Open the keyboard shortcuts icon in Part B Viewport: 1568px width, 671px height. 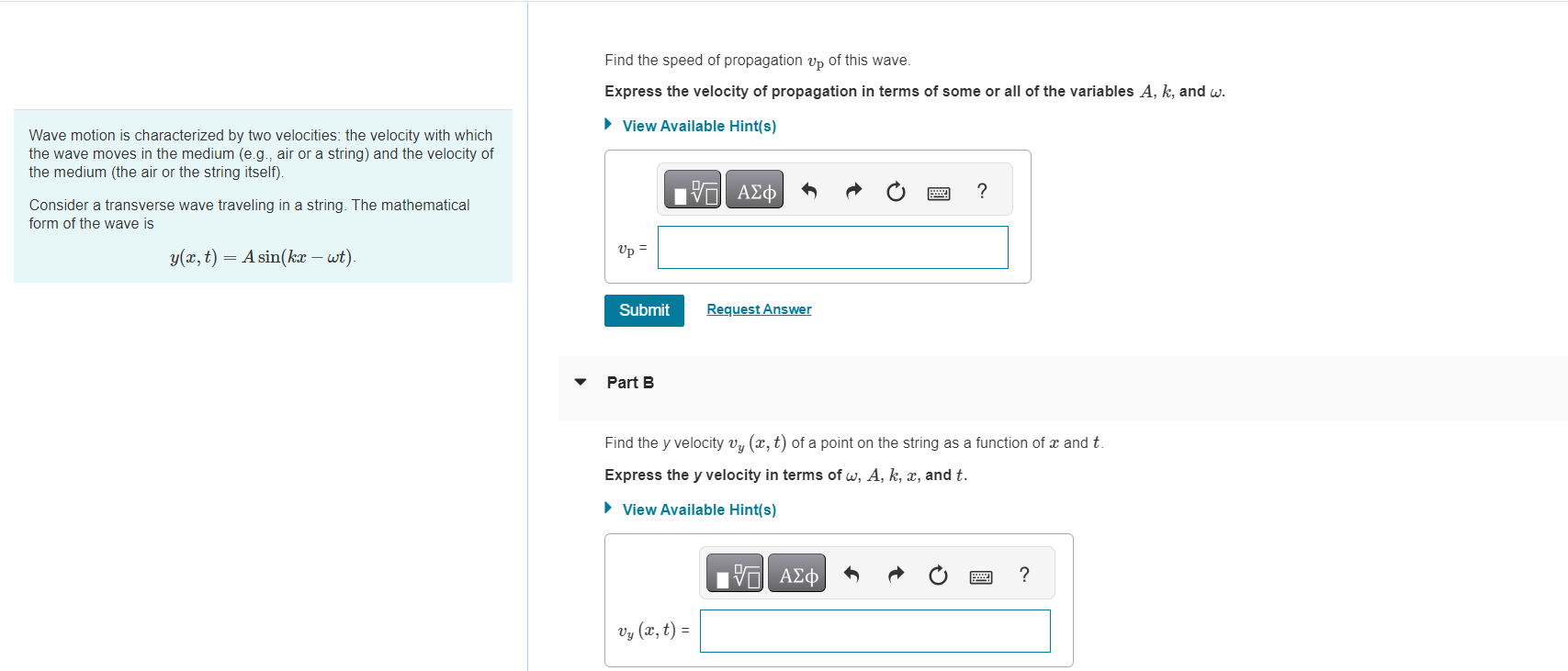click(x=980, y=576)
